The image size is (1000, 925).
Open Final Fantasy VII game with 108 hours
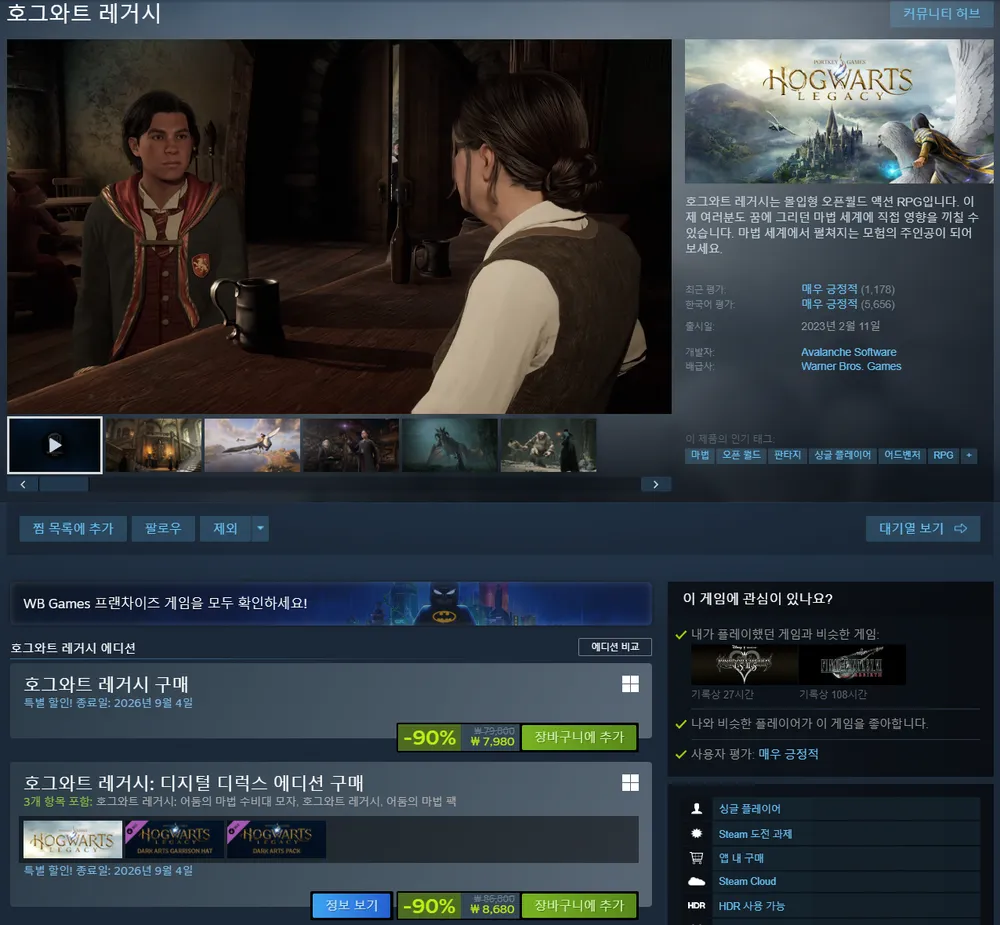point(852,665)
